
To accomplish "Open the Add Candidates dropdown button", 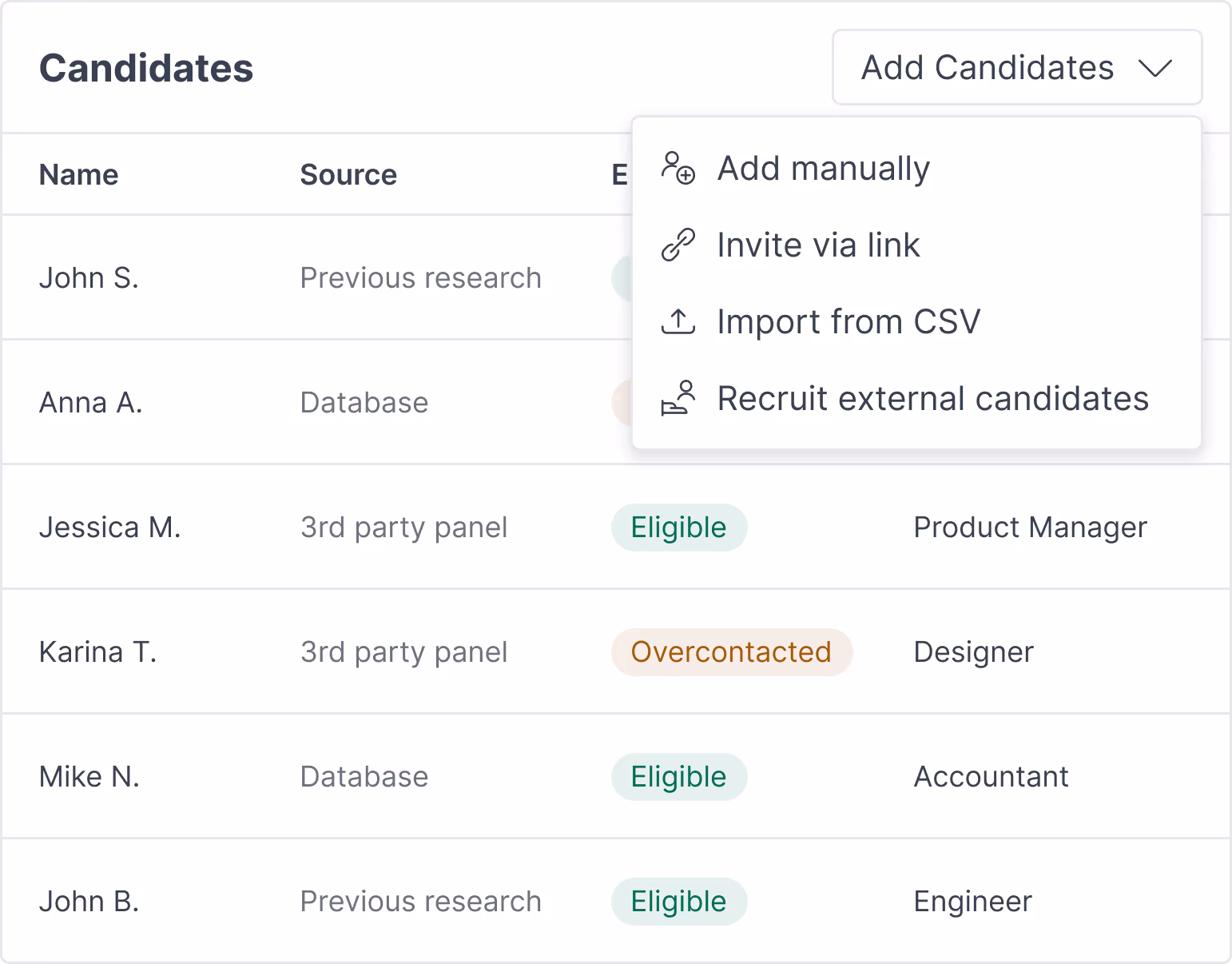I will point(1016,68).
